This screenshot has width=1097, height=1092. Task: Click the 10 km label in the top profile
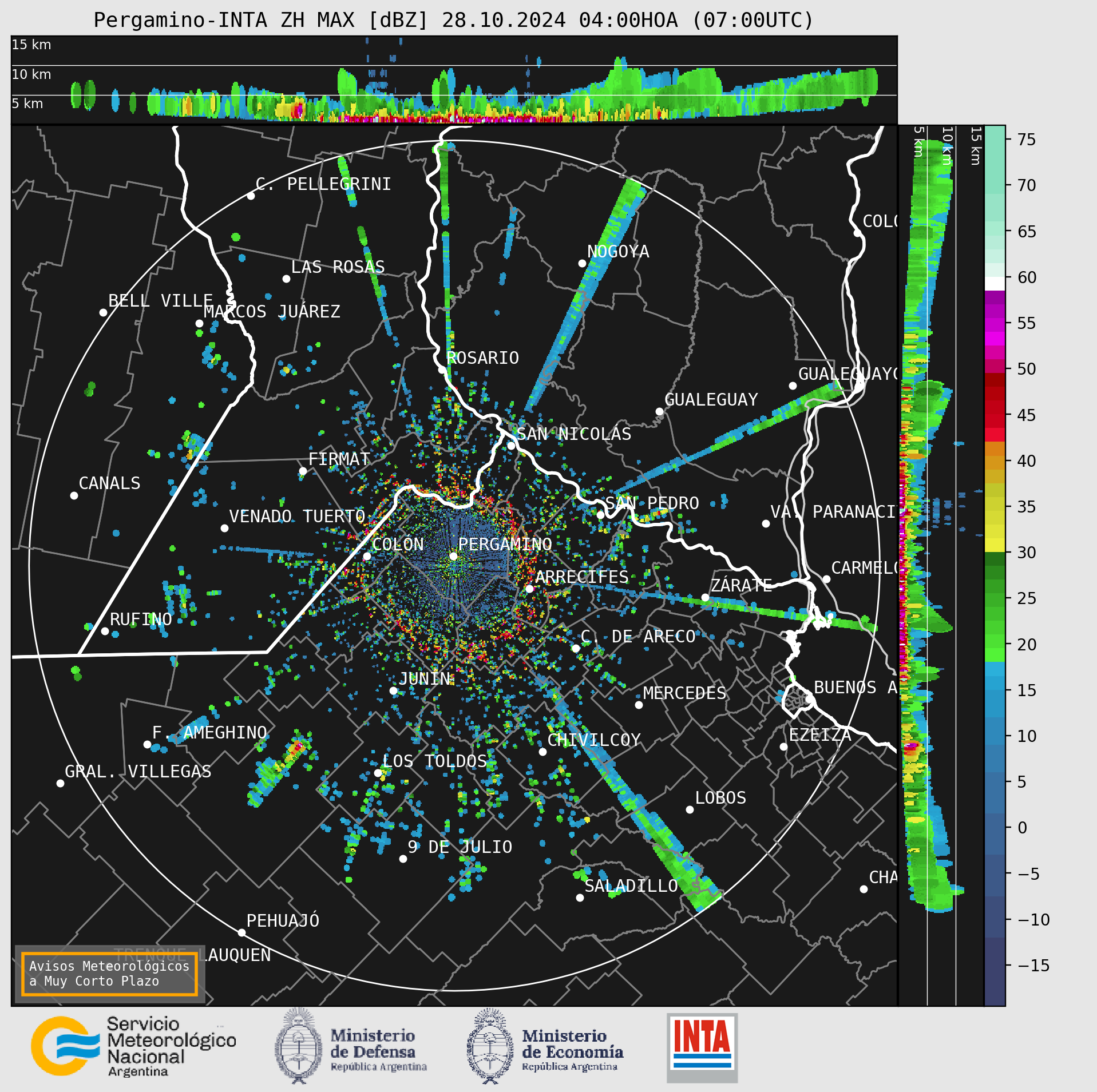31,74
